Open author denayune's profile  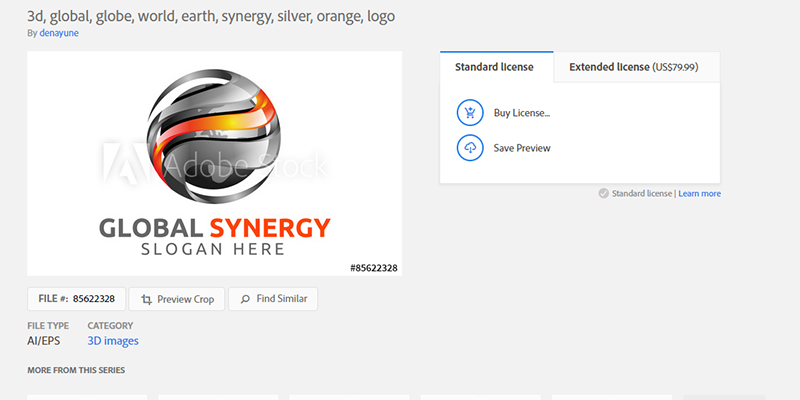[x=59, y=33]
